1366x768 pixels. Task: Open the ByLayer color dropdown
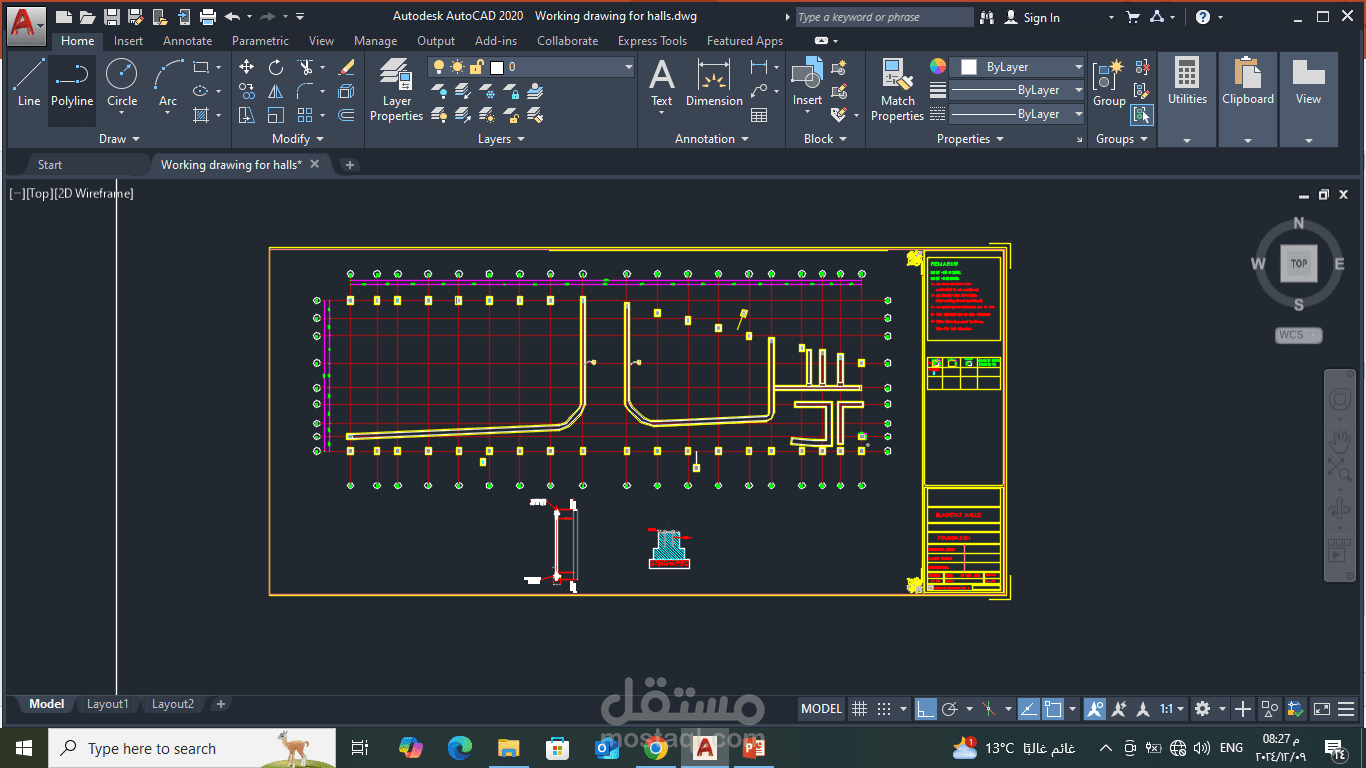[x=1078, y=67]
